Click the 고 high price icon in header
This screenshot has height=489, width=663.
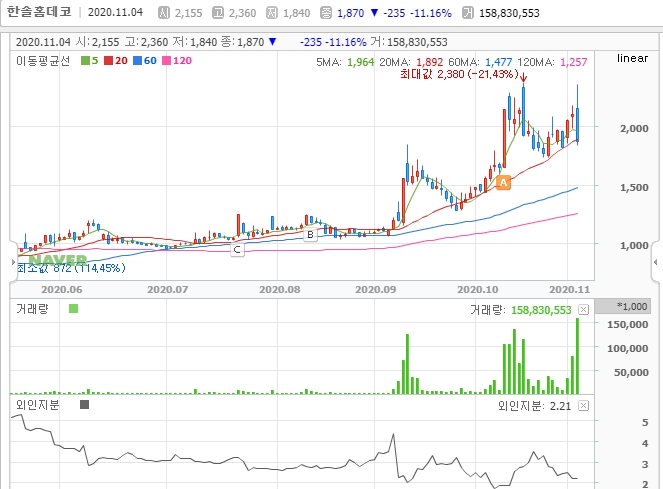coord(218,13)
